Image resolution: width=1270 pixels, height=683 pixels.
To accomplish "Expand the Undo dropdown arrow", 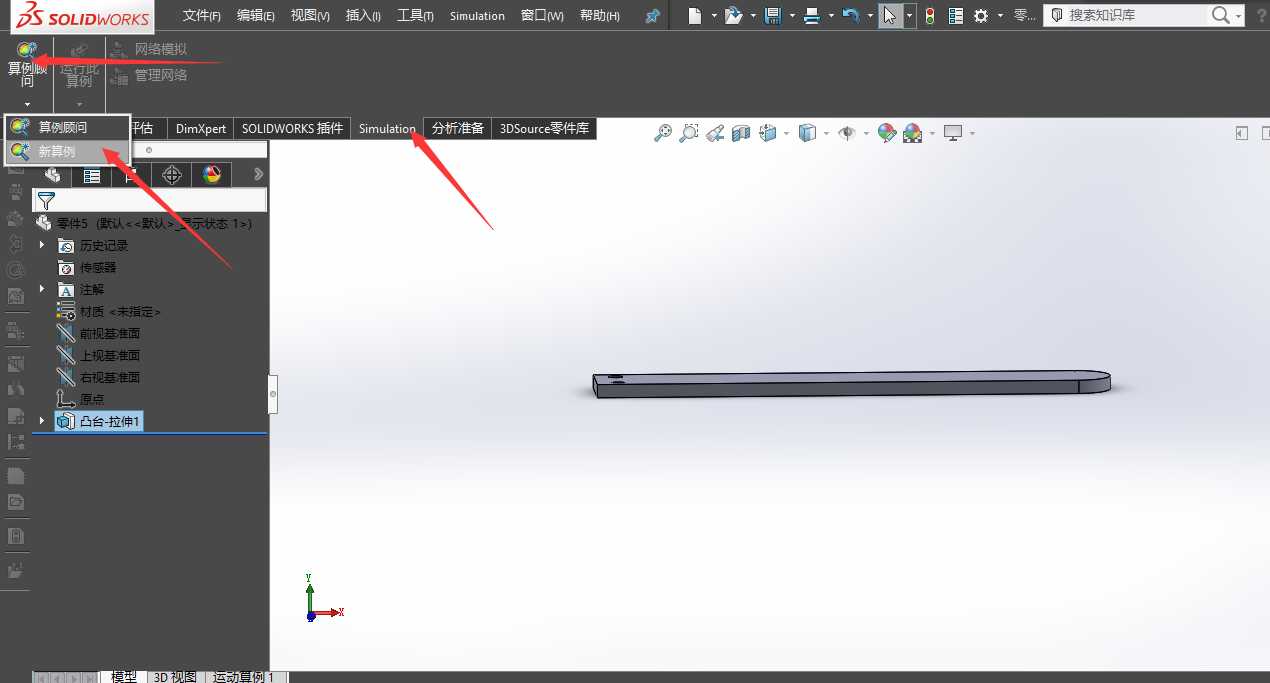I will click(869, 17).
